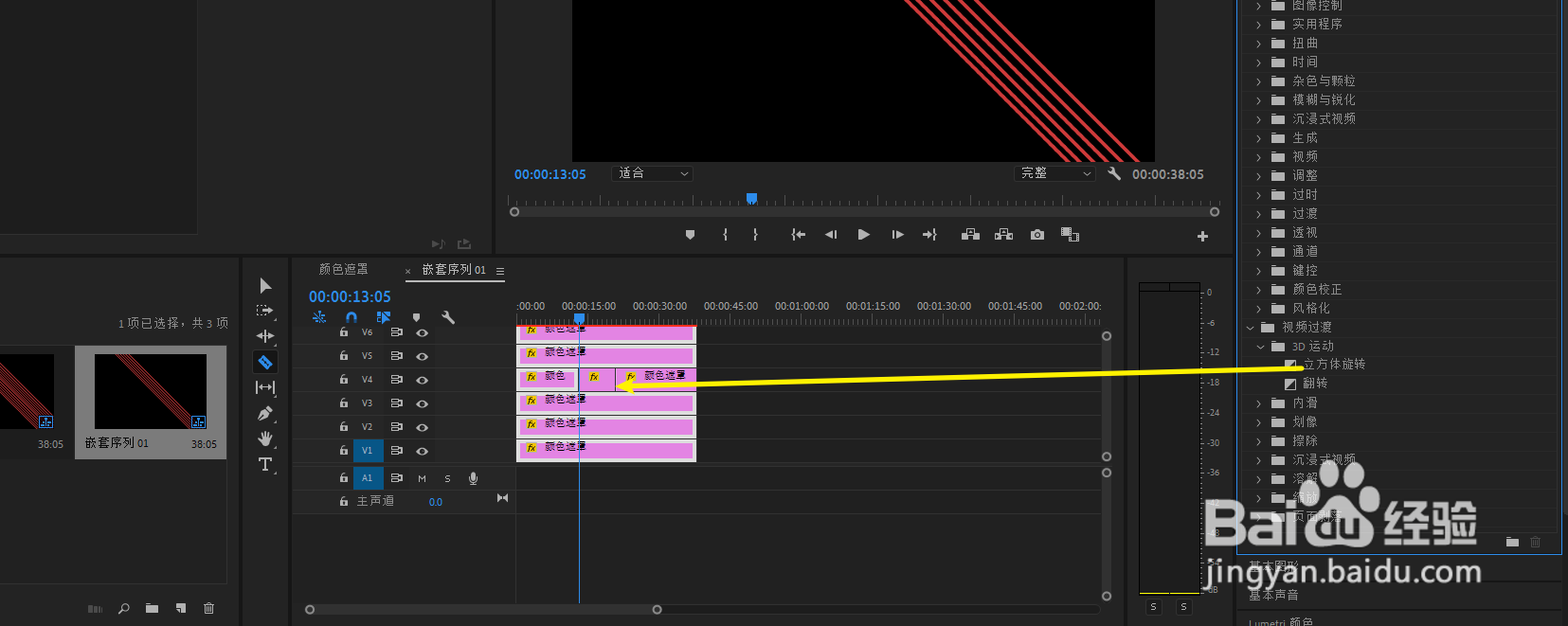
Task: Select the Selection arrow tool
Action: tap(265, 286)
